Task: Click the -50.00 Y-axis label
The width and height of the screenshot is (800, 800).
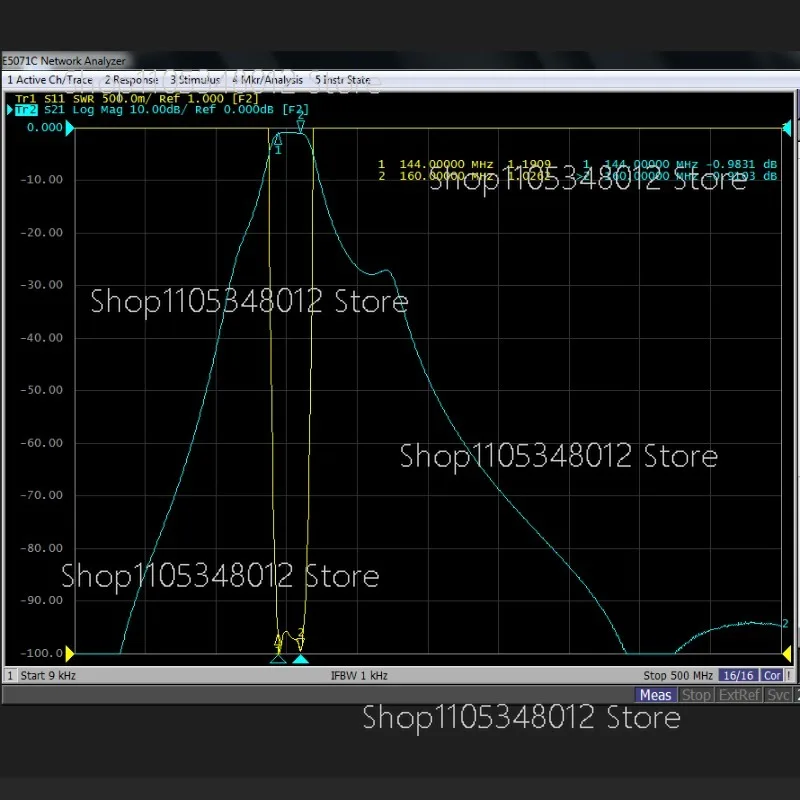Action: 42,390
